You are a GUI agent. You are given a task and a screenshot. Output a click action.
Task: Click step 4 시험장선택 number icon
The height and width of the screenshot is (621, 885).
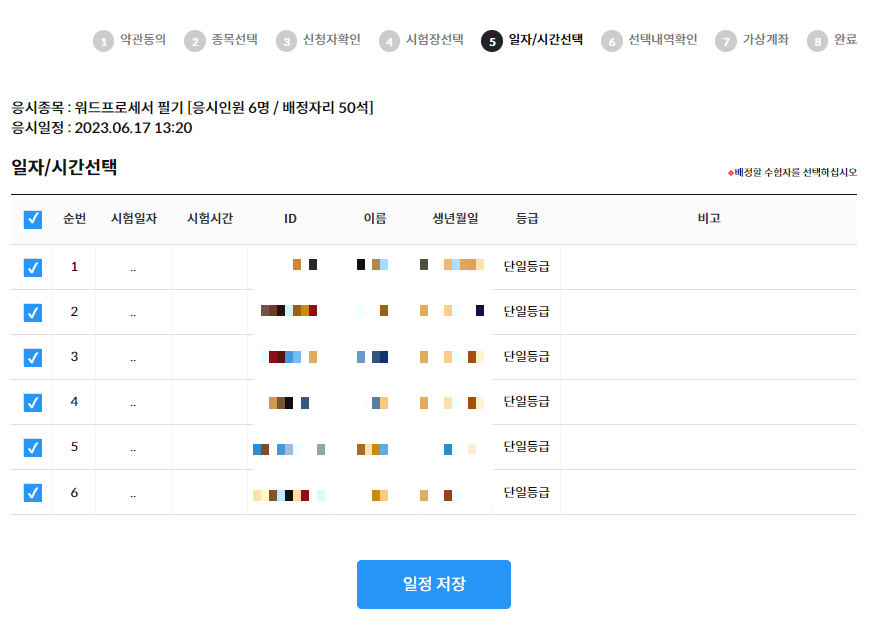click(x=389, y=41)
